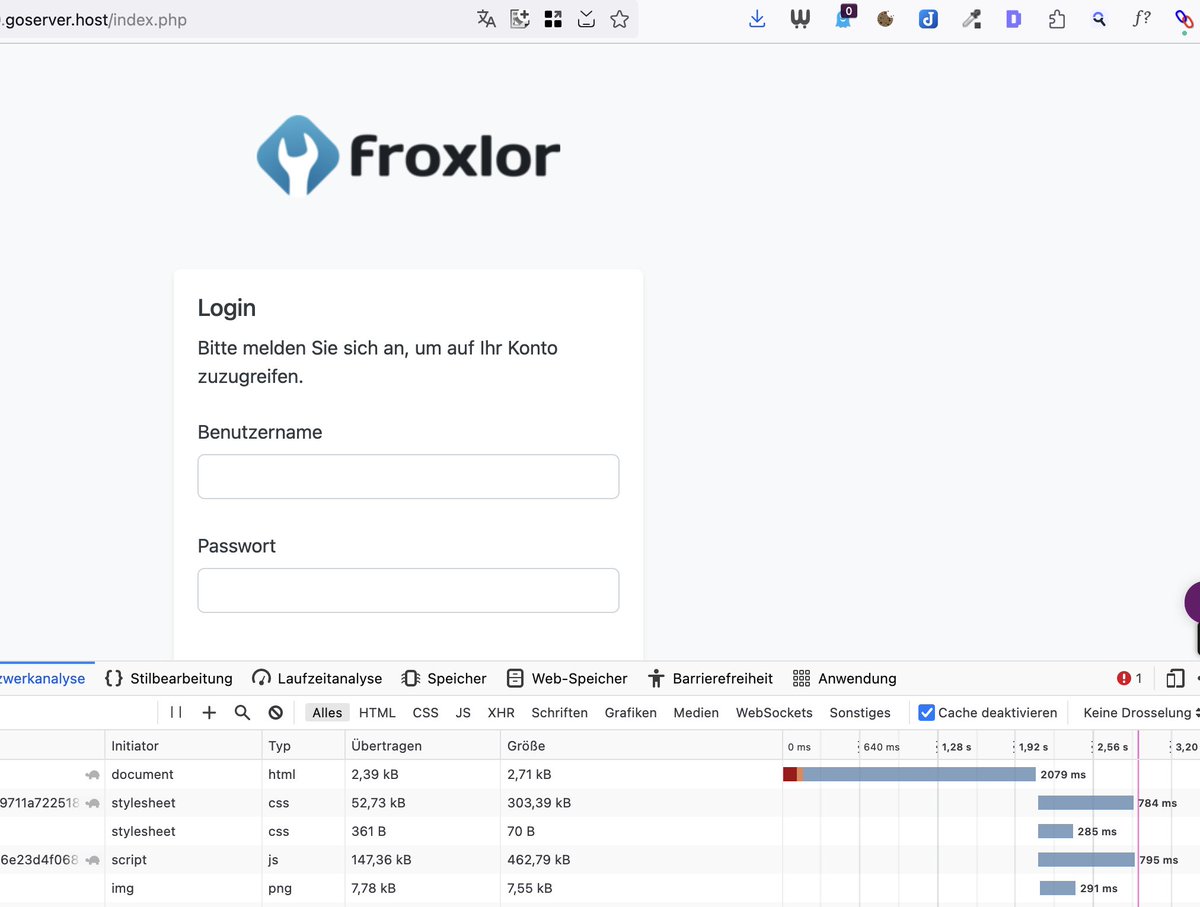Image resolution: width=1200 pixels, height=907 pixels.
Task: Open network search magnifier icon
Action: point(242,712)
